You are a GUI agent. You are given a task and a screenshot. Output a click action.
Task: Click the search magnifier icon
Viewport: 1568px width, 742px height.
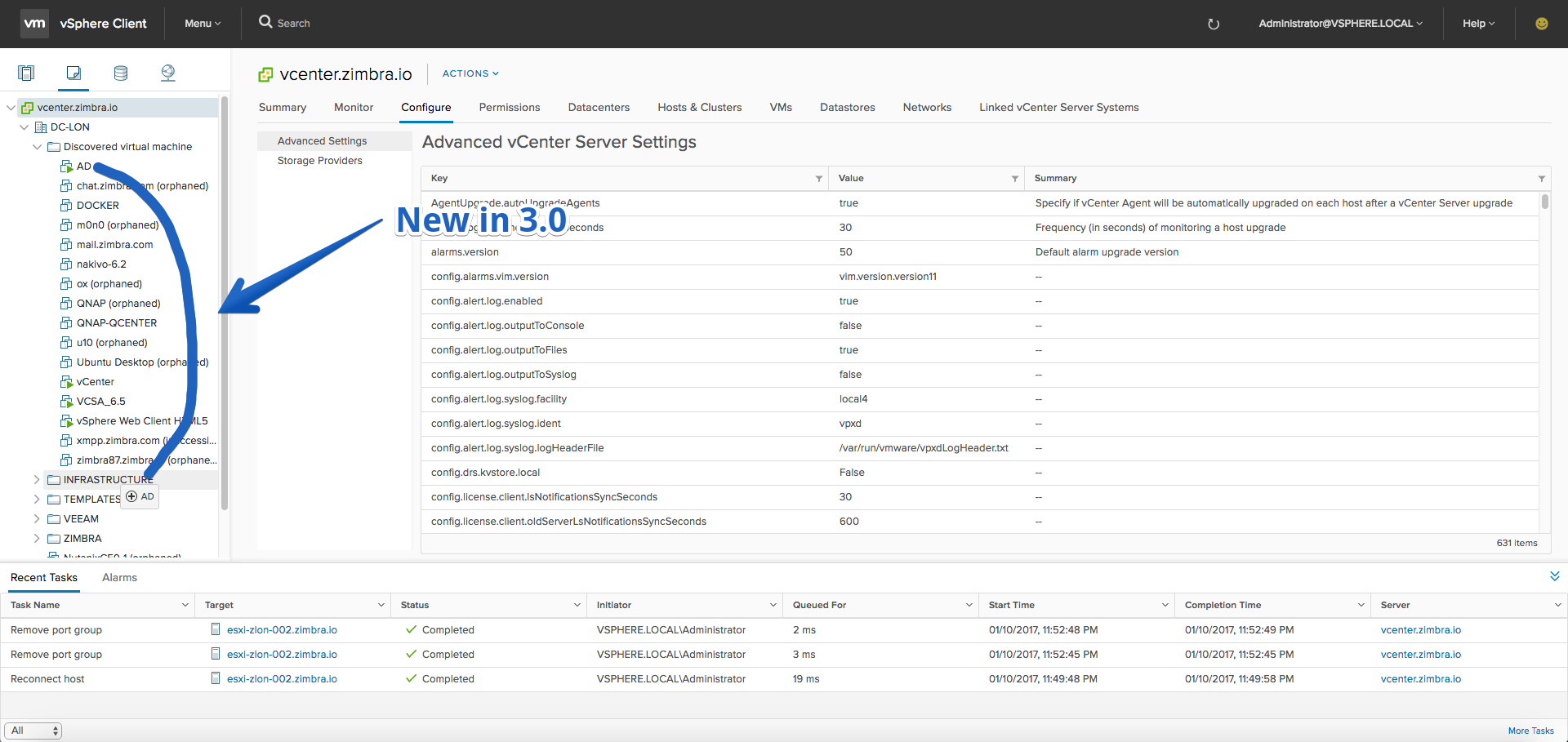[x=265, y=22]
